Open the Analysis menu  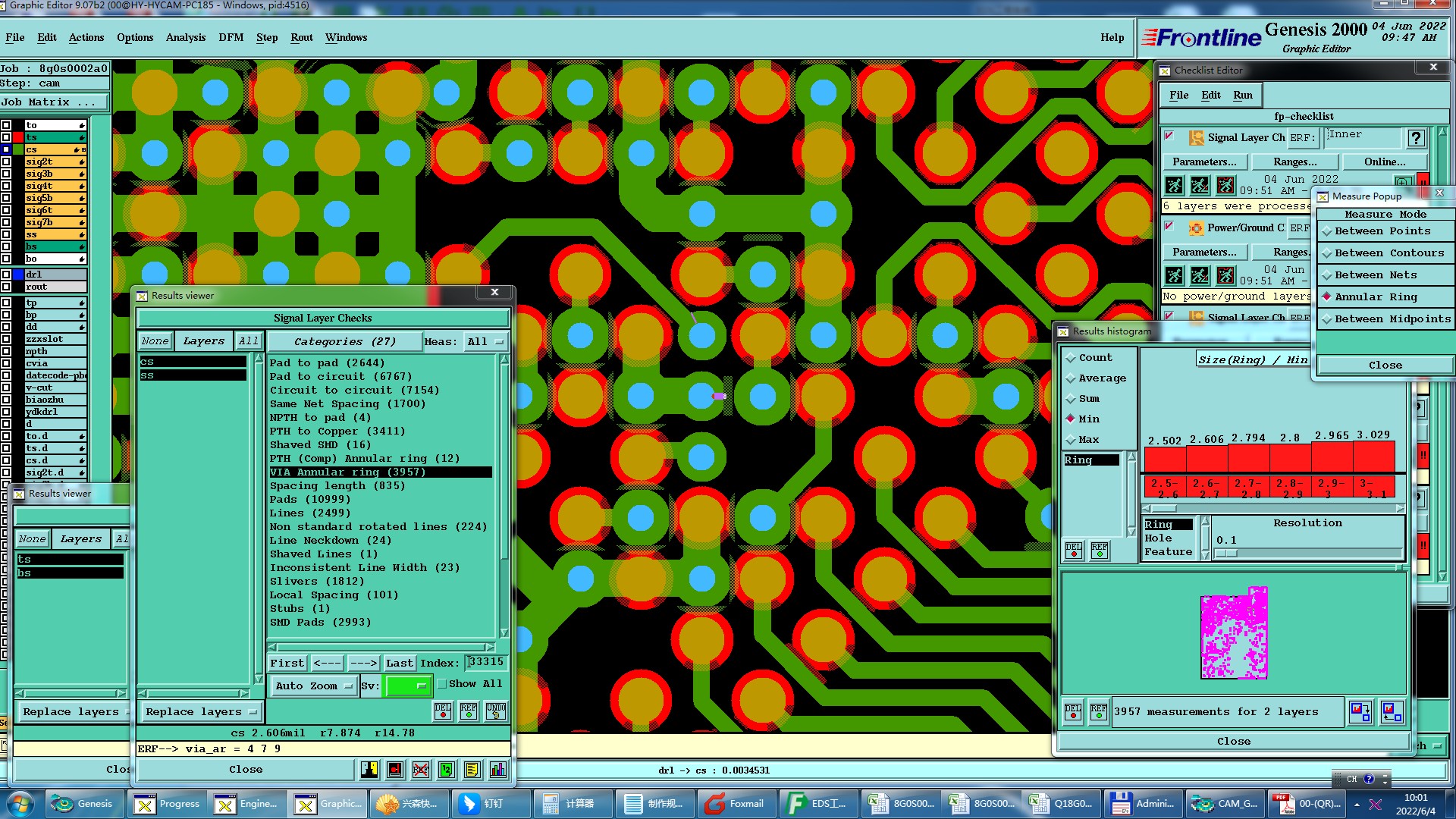185,37
